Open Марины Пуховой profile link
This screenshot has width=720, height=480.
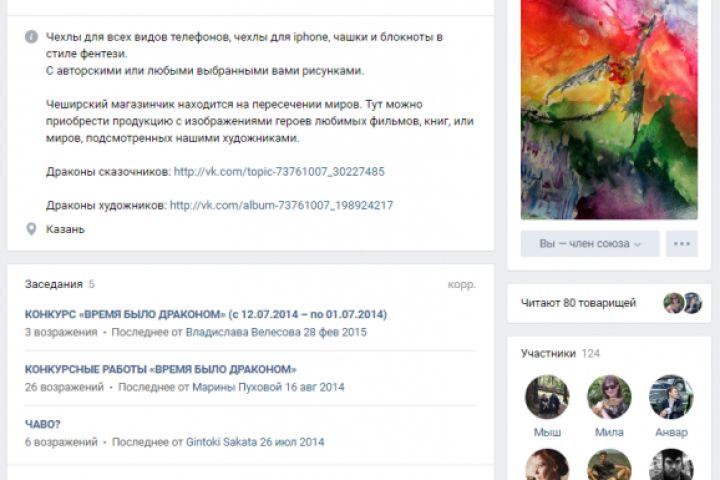236,387
